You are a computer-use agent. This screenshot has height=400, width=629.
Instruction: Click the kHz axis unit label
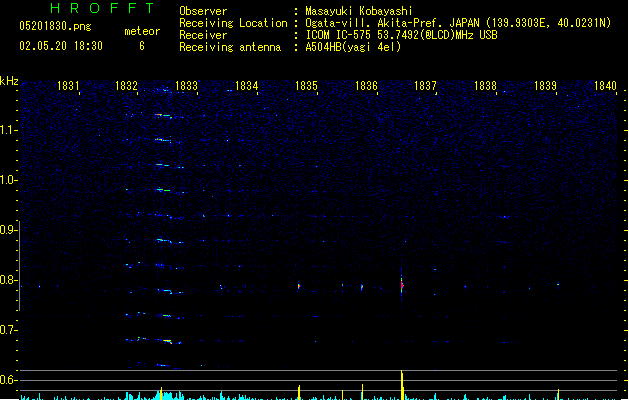tap(9, 81)
